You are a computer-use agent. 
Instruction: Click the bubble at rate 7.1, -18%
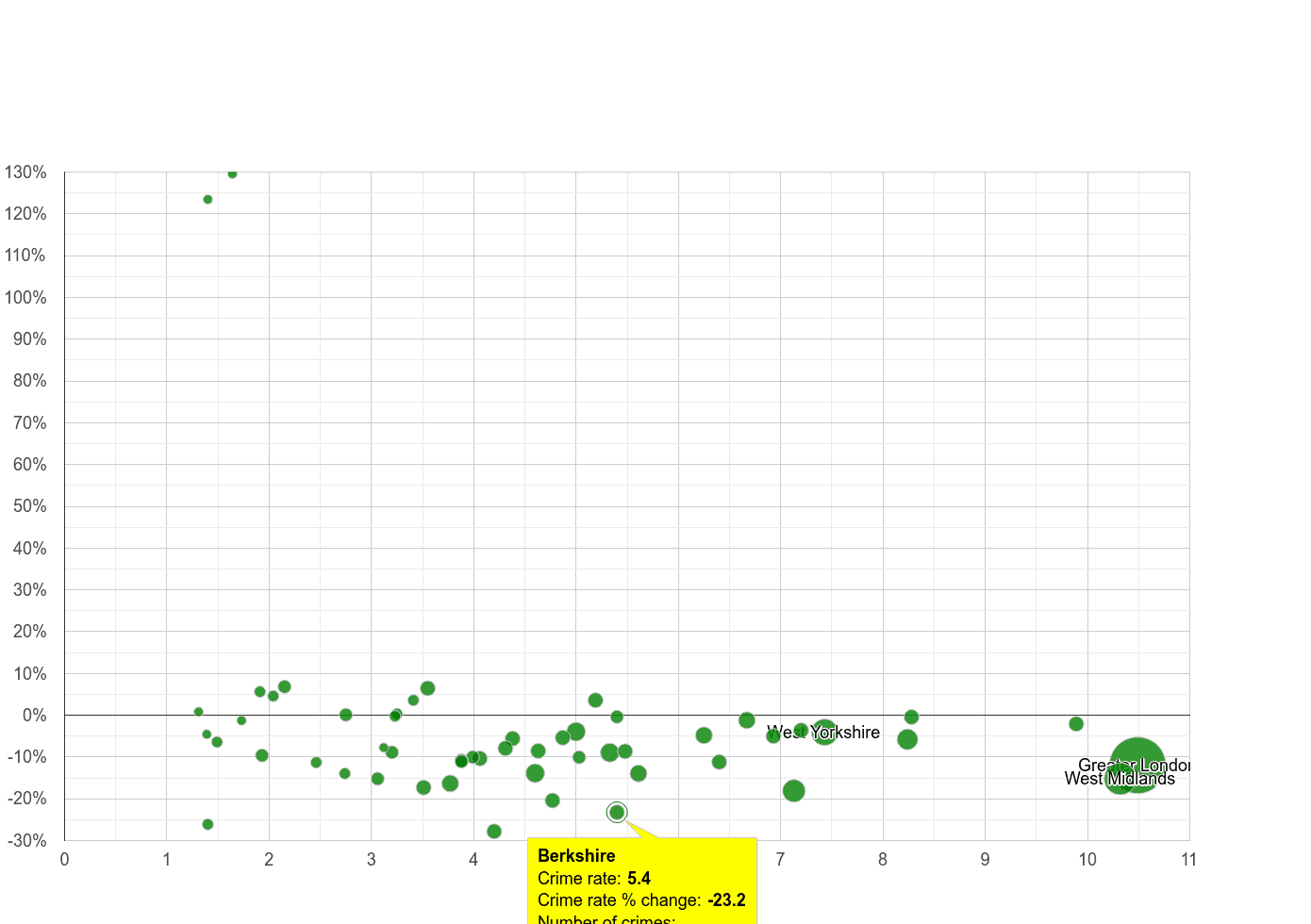(794, 791)
